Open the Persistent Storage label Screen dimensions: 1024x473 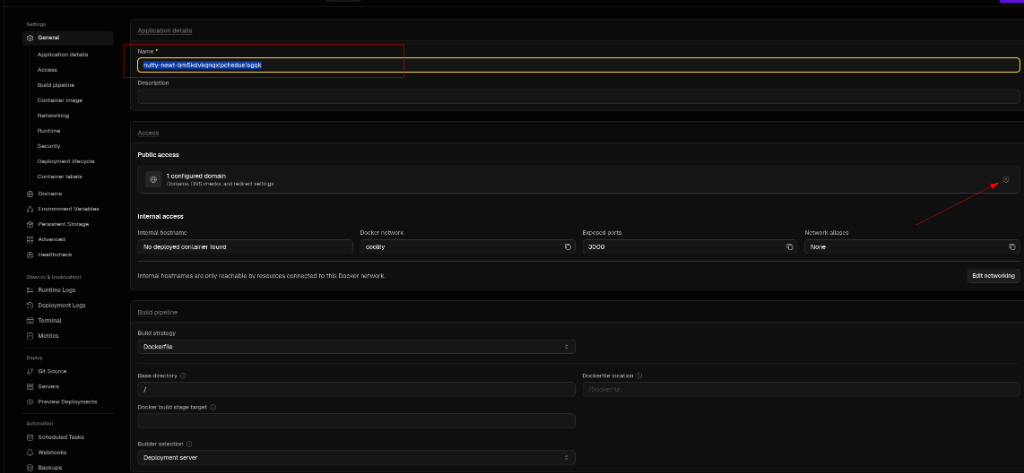63,224
